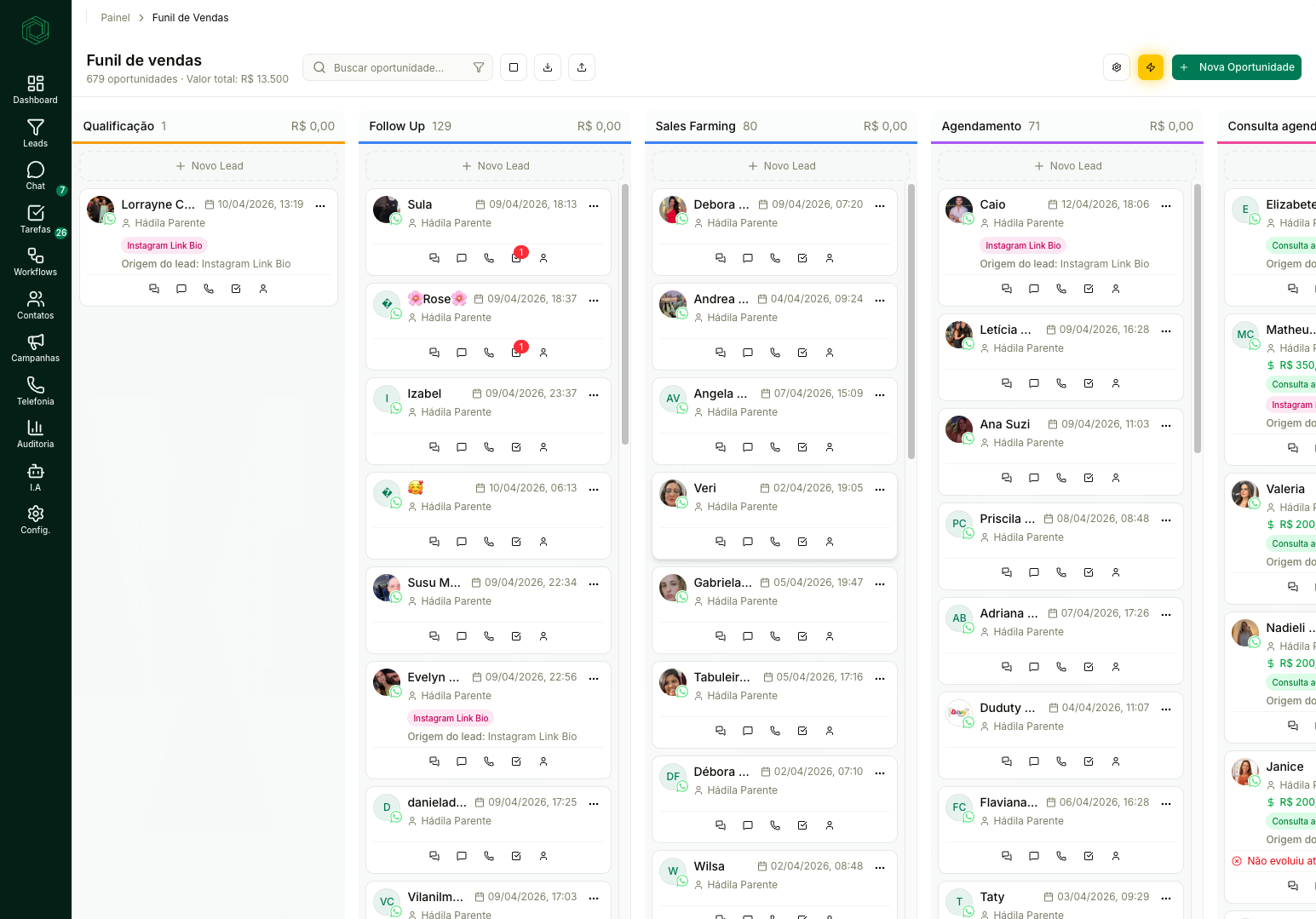Click the task checkmark icon on Veri's card

(802, 542)
